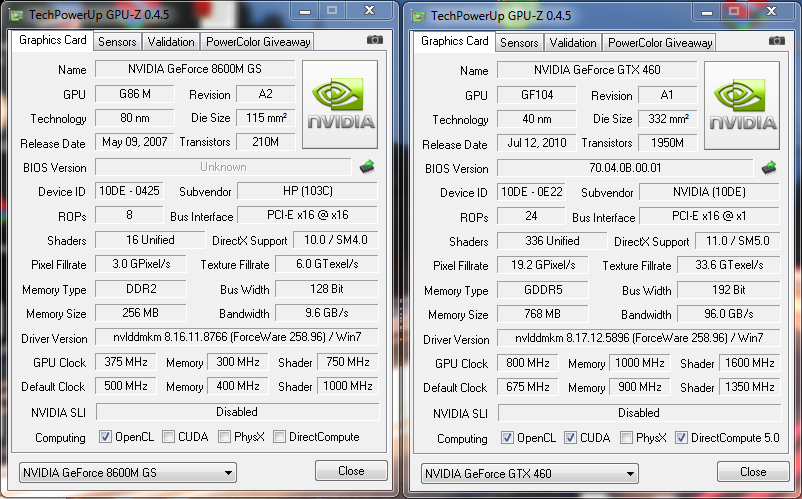Click the GDDR5 memory type value

543,290
